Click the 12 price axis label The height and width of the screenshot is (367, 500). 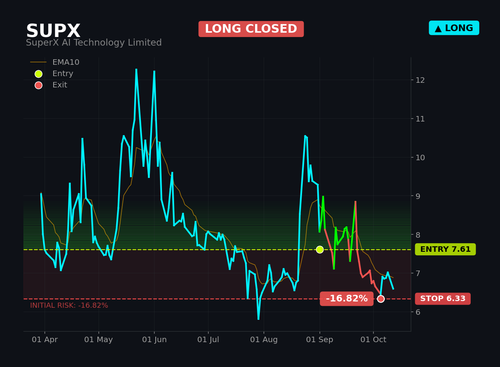point(420,80)
